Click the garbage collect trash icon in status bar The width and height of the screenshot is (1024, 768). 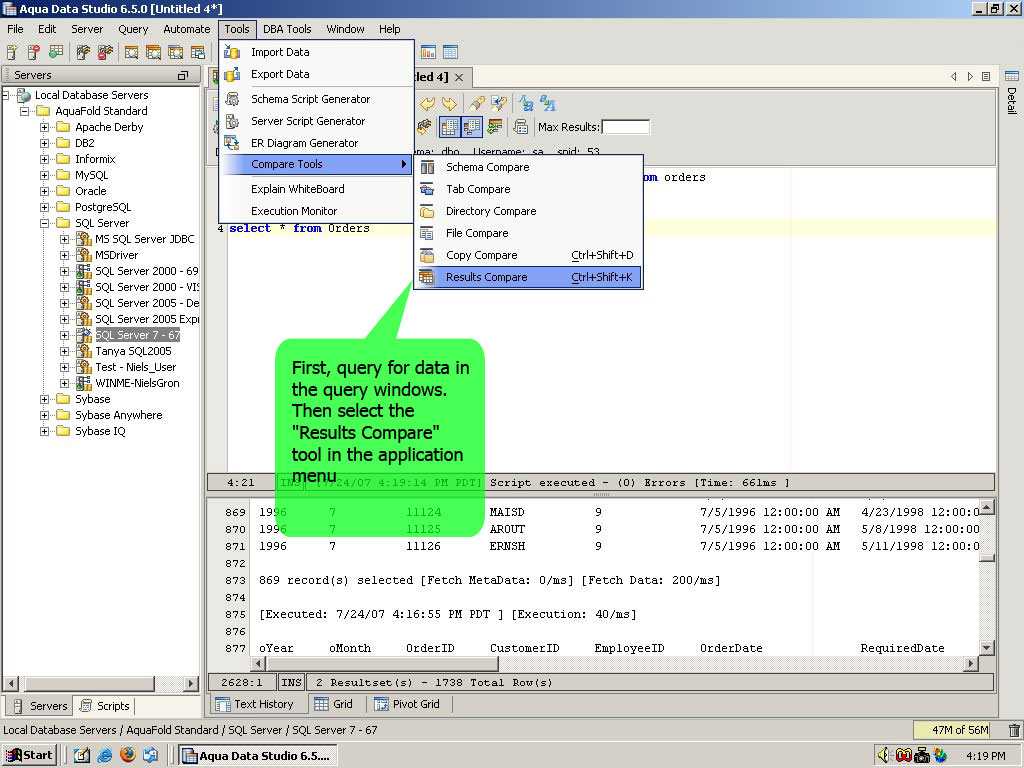[1014, 730]
